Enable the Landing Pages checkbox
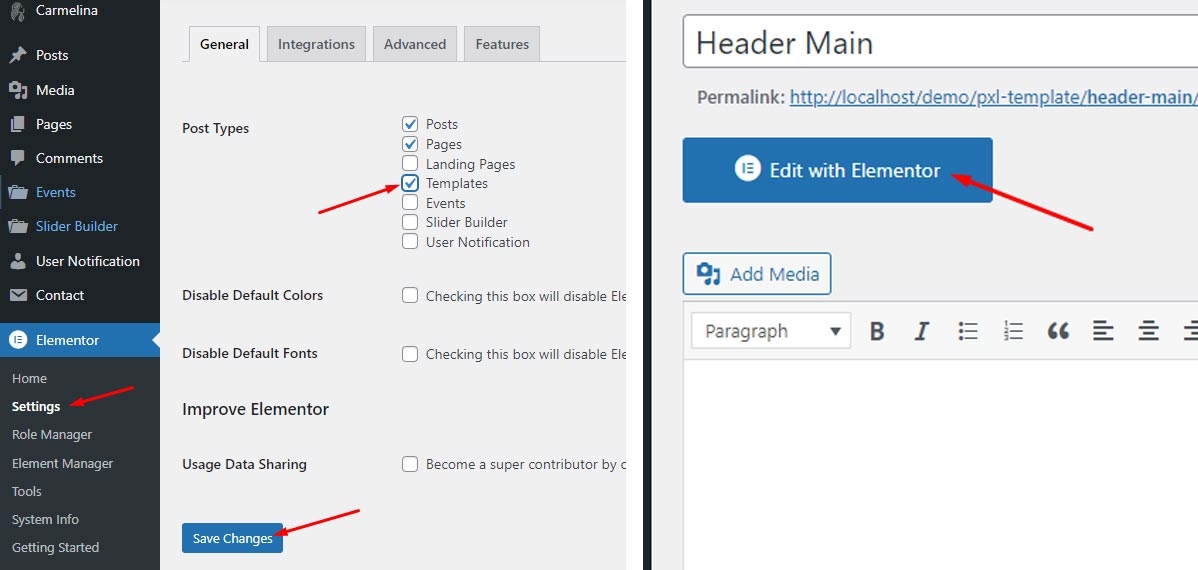Image resolution: width=1198 pixels, height=570 pixels. click(410, 164)
